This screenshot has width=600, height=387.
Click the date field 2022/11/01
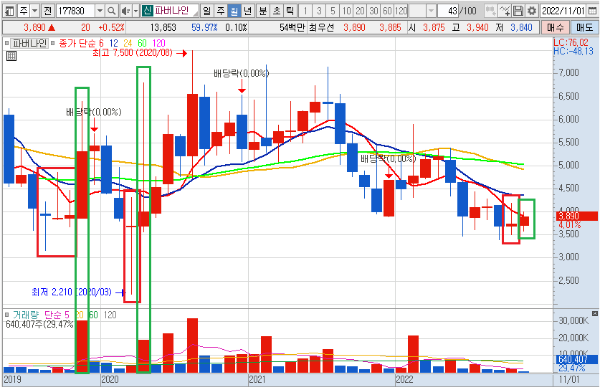[563, 11]
